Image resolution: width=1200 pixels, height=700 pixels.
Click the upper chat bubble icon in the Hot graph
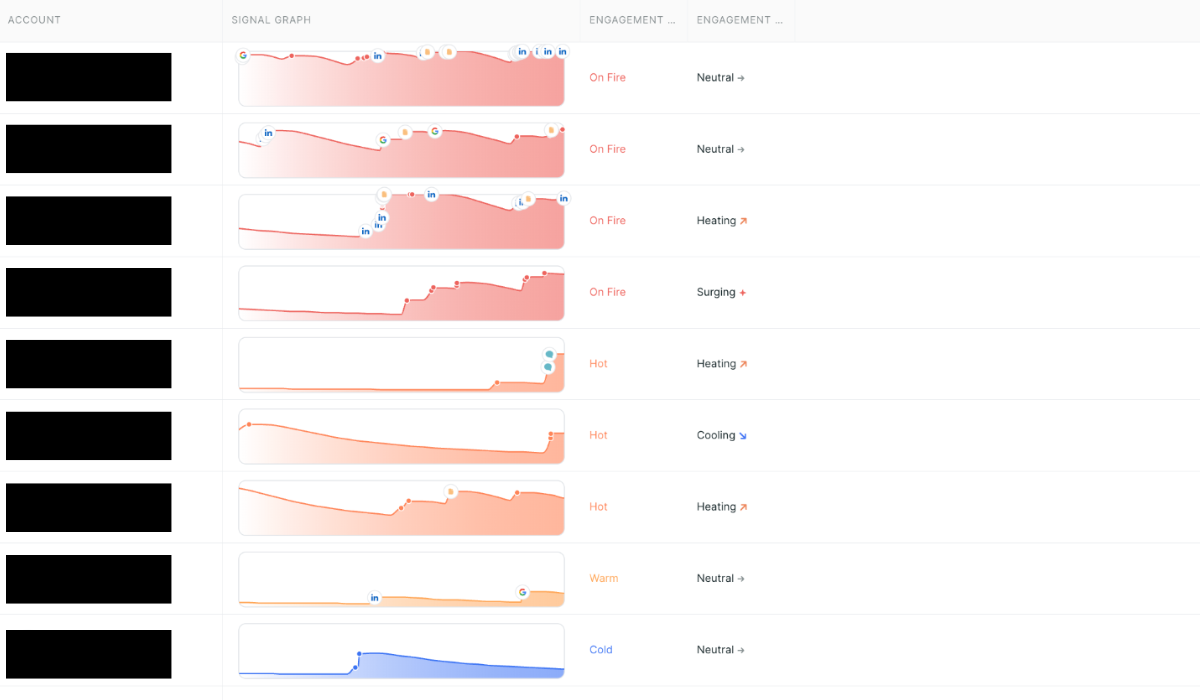point(549,355)
